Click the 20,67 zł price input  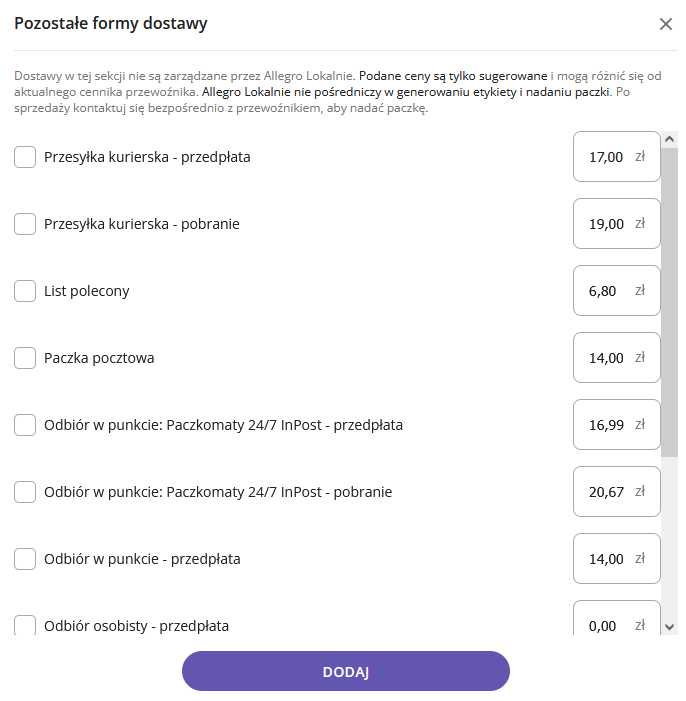coord(607,492)
